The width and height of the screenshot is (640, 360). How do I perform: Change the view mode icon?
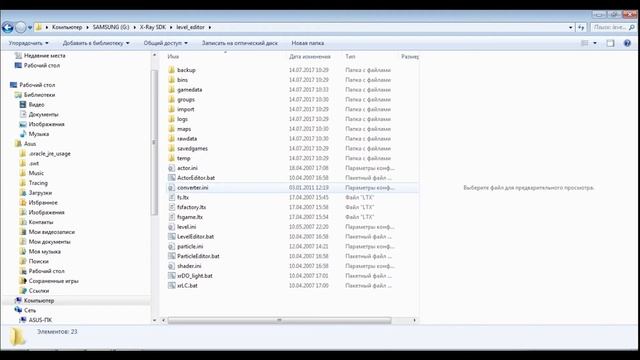(584, 43)
